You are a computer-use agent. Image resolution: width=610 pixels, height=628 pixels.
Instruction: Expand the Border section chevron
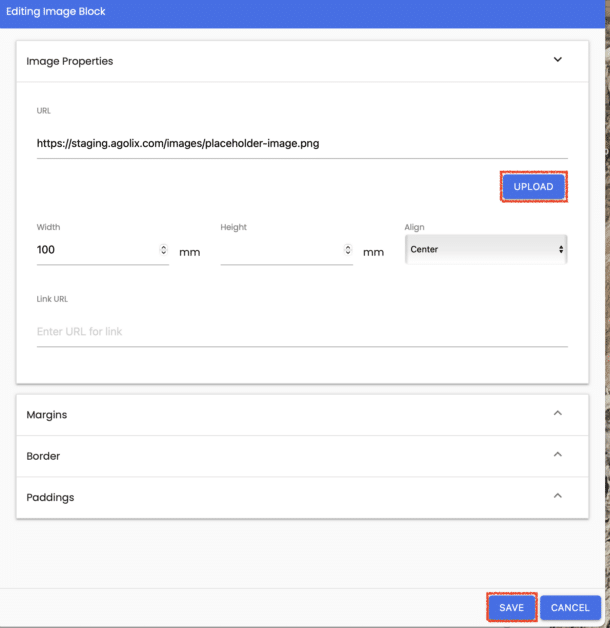pyautogui.click(x=558, y=454)
